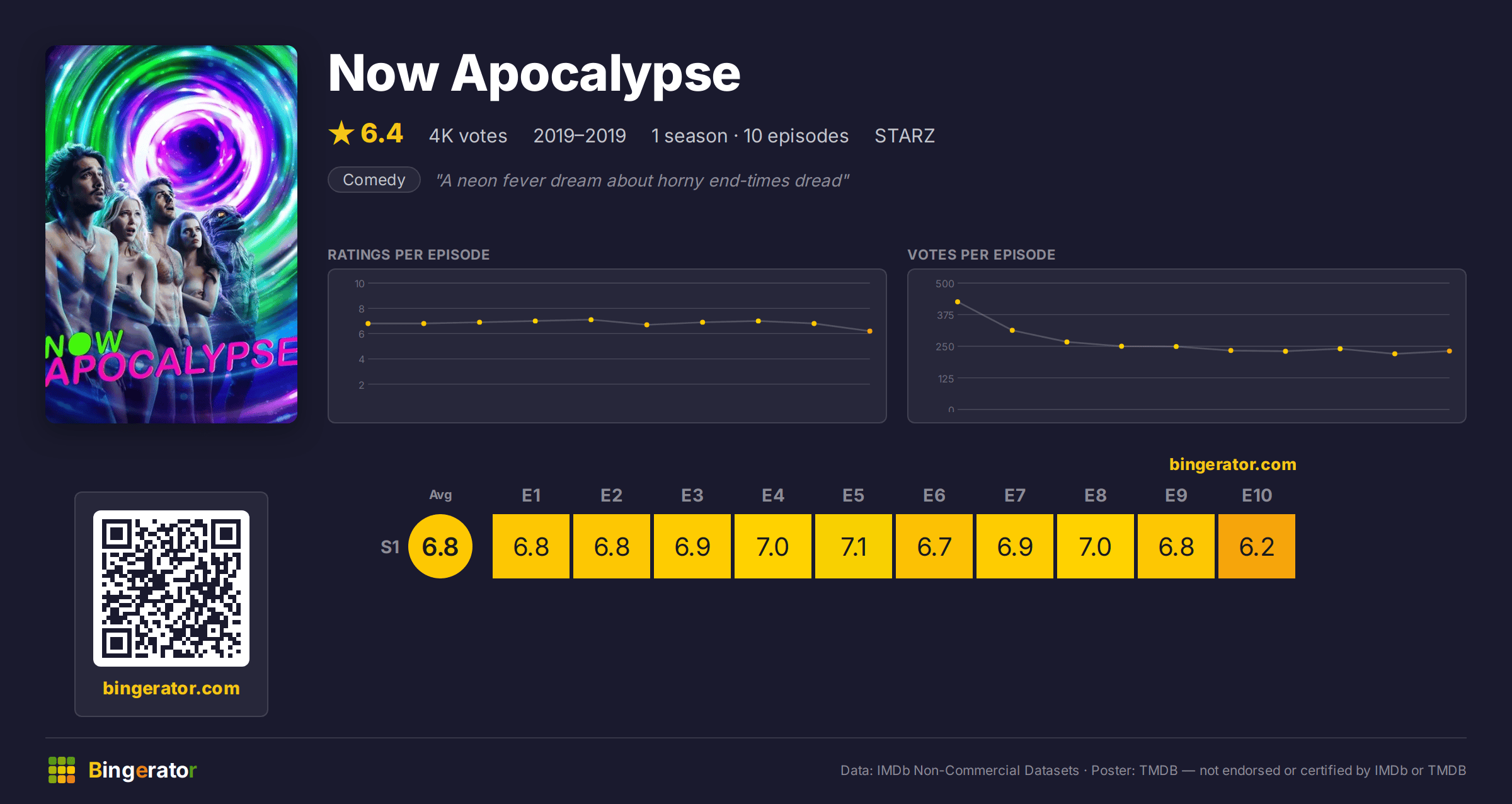Click the Now Apocalypse title heading

point(534,74)
